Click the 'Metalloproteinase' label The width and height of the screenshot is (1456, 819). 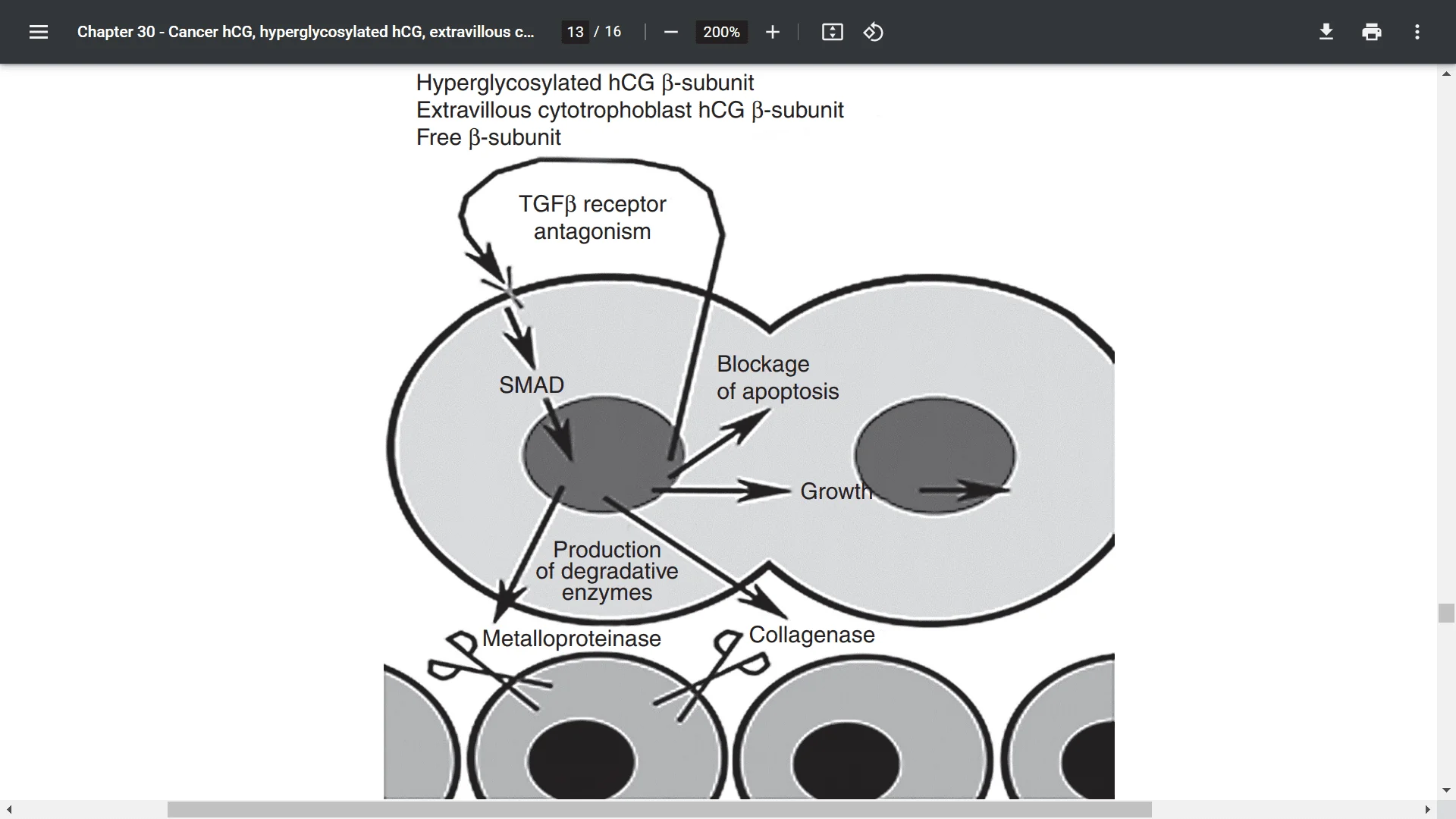572,639
